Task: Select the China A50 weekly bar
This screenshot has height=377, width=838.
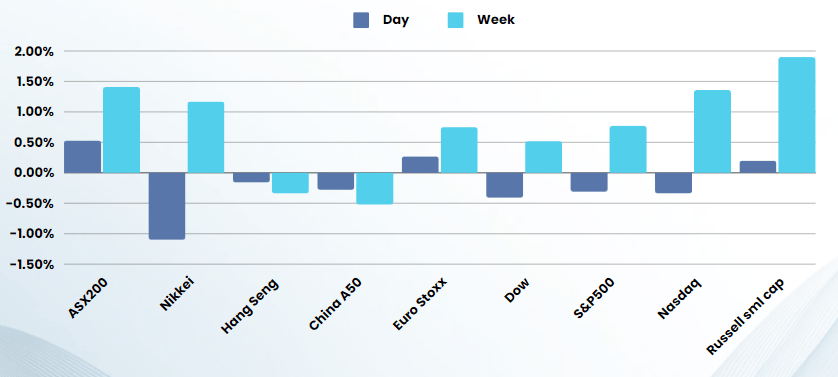Action: 375,188
